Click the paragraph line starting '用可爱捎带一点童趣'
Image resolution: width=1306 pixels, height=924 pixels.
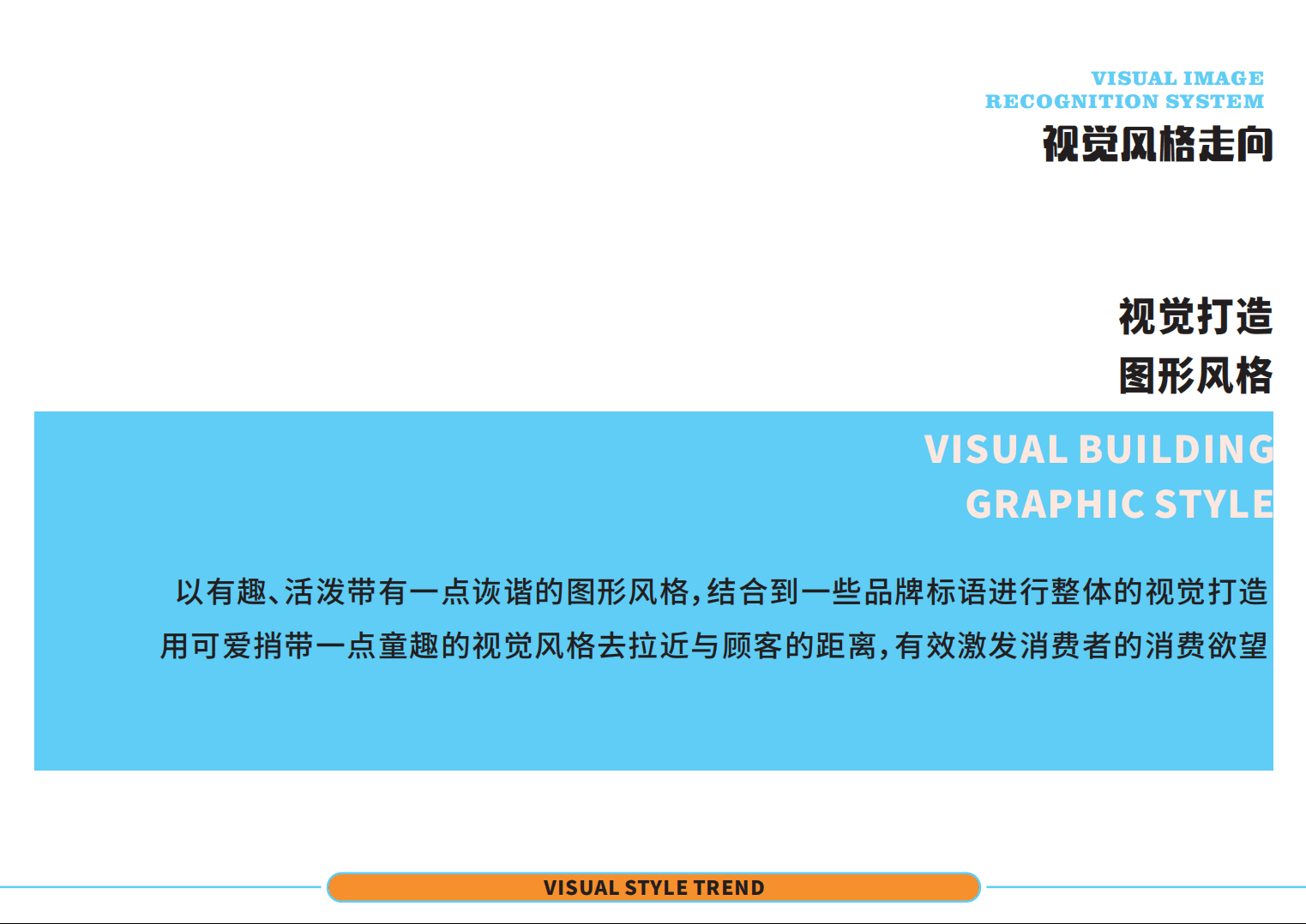(714, 645)
